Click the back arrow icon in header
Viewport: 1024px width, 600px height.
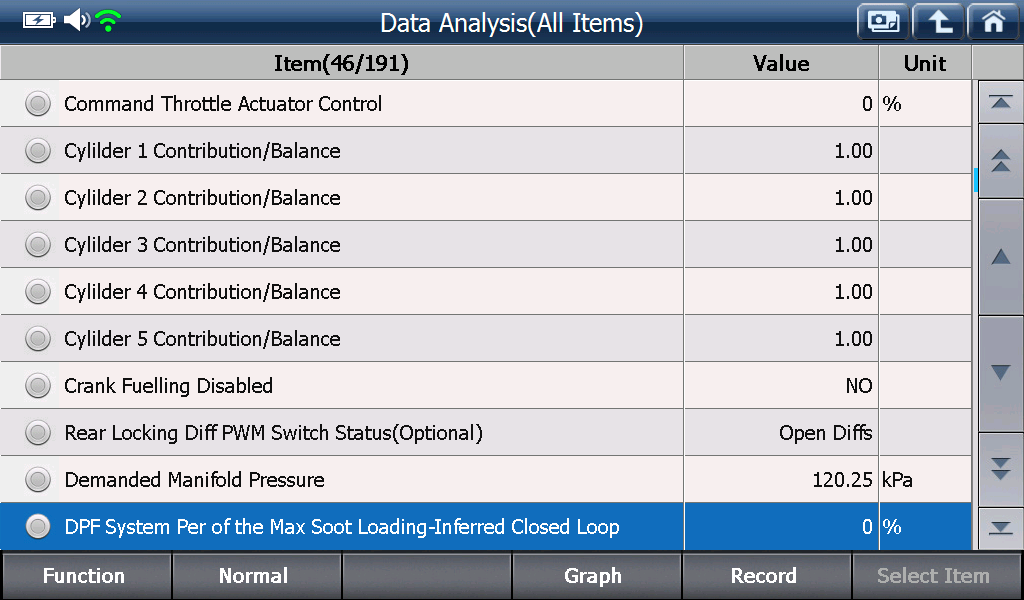pos(938,22)
